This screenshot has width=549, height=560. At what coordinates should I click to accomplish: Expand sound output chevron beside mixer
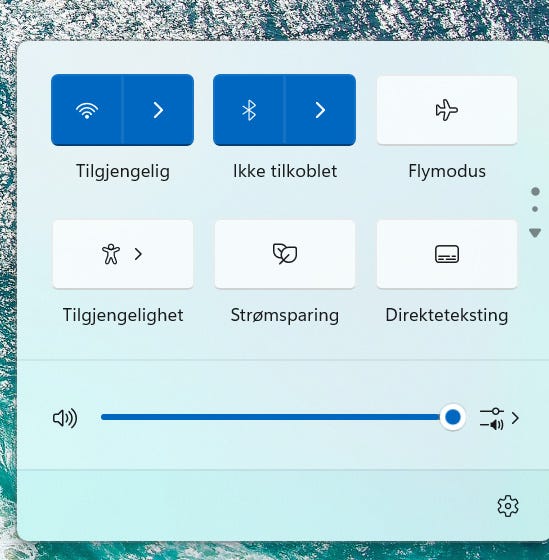pyautogui.click(x=515, y=418)
